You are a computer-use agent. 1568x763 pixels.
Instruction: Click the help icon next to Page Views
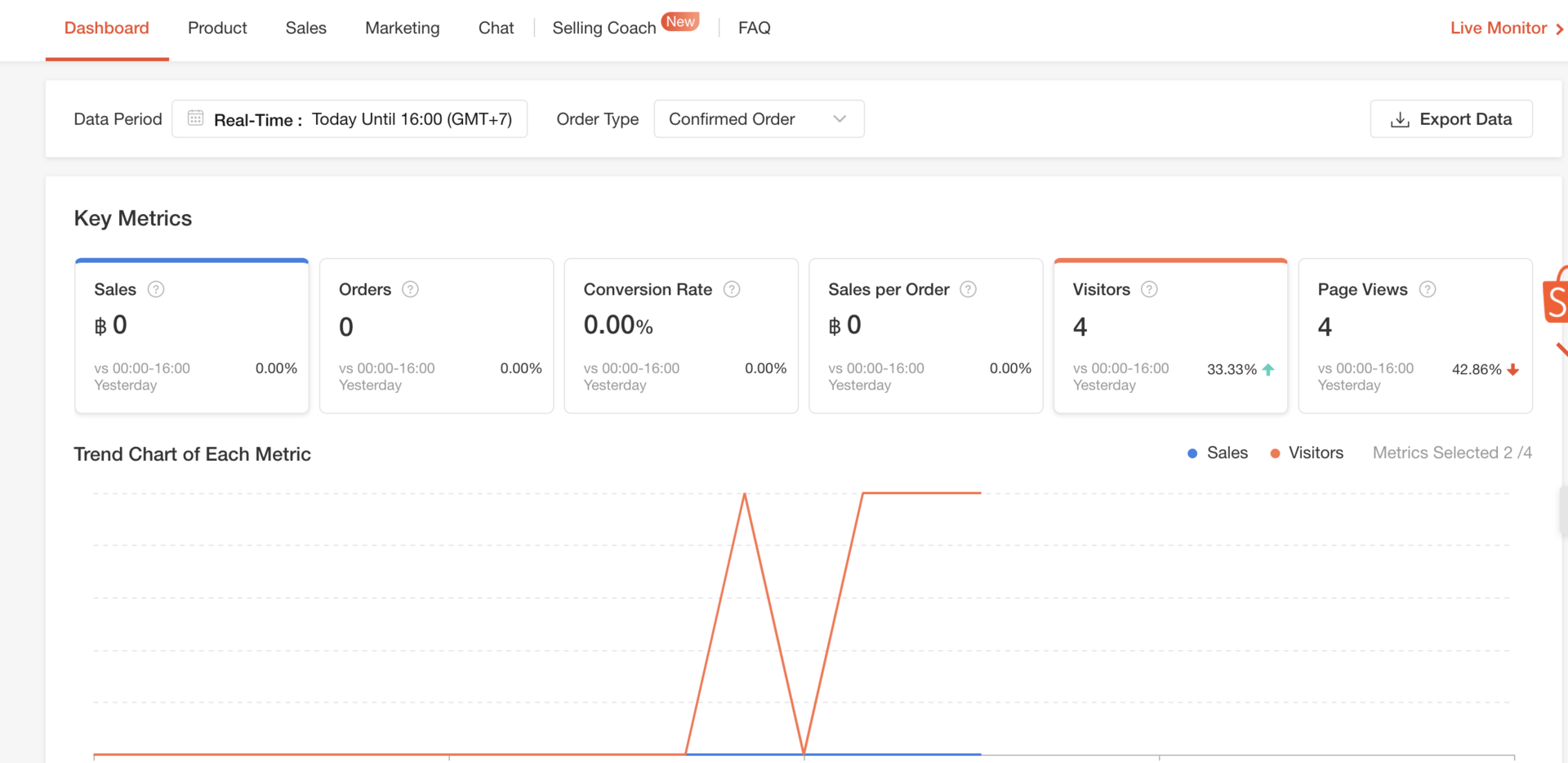pyautogui.click(x=1428, y=289)
